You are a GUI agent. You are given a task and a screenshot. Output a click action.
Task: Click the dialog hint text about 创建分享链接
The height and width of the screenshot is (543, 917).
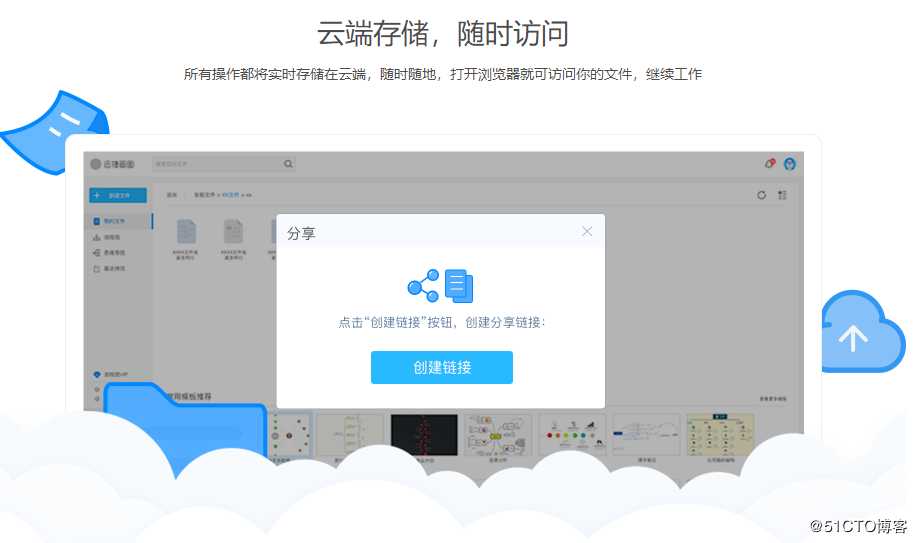coord(442,322)
